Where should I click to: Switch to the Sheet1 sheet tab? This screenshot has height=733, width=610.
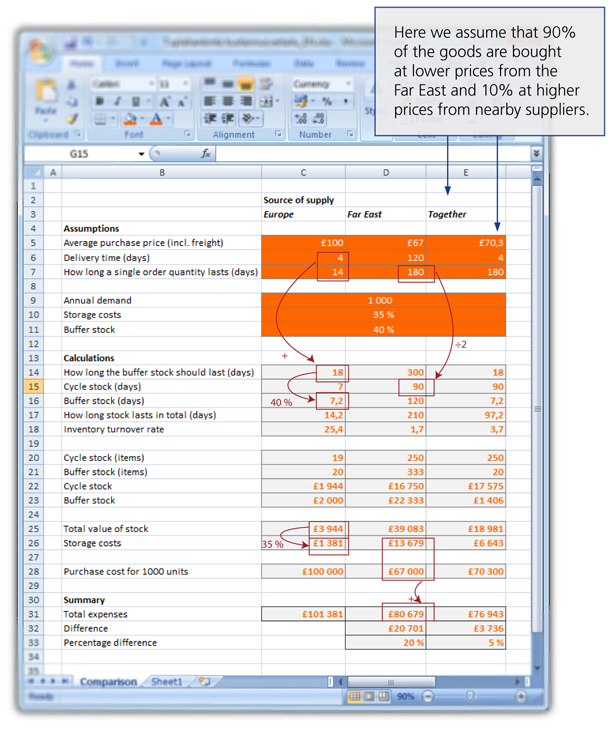click(166, 682)
